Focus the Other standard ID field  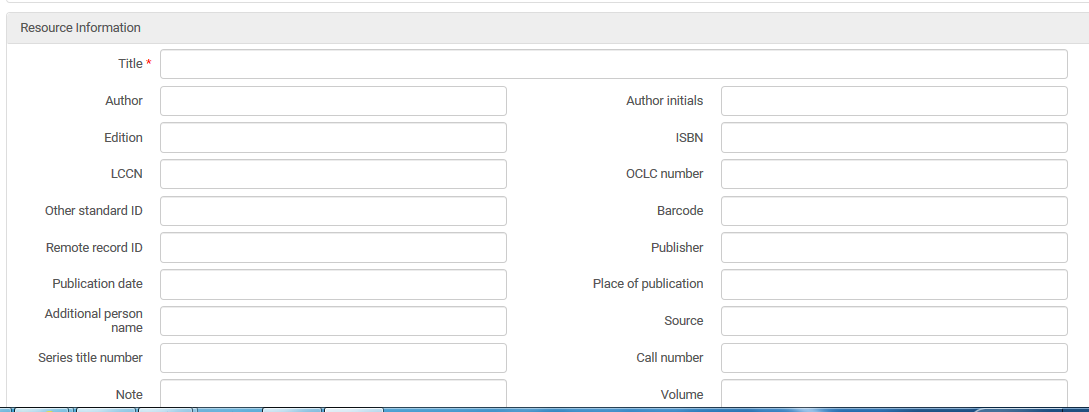pyautogui.click(x=333, y=211)
